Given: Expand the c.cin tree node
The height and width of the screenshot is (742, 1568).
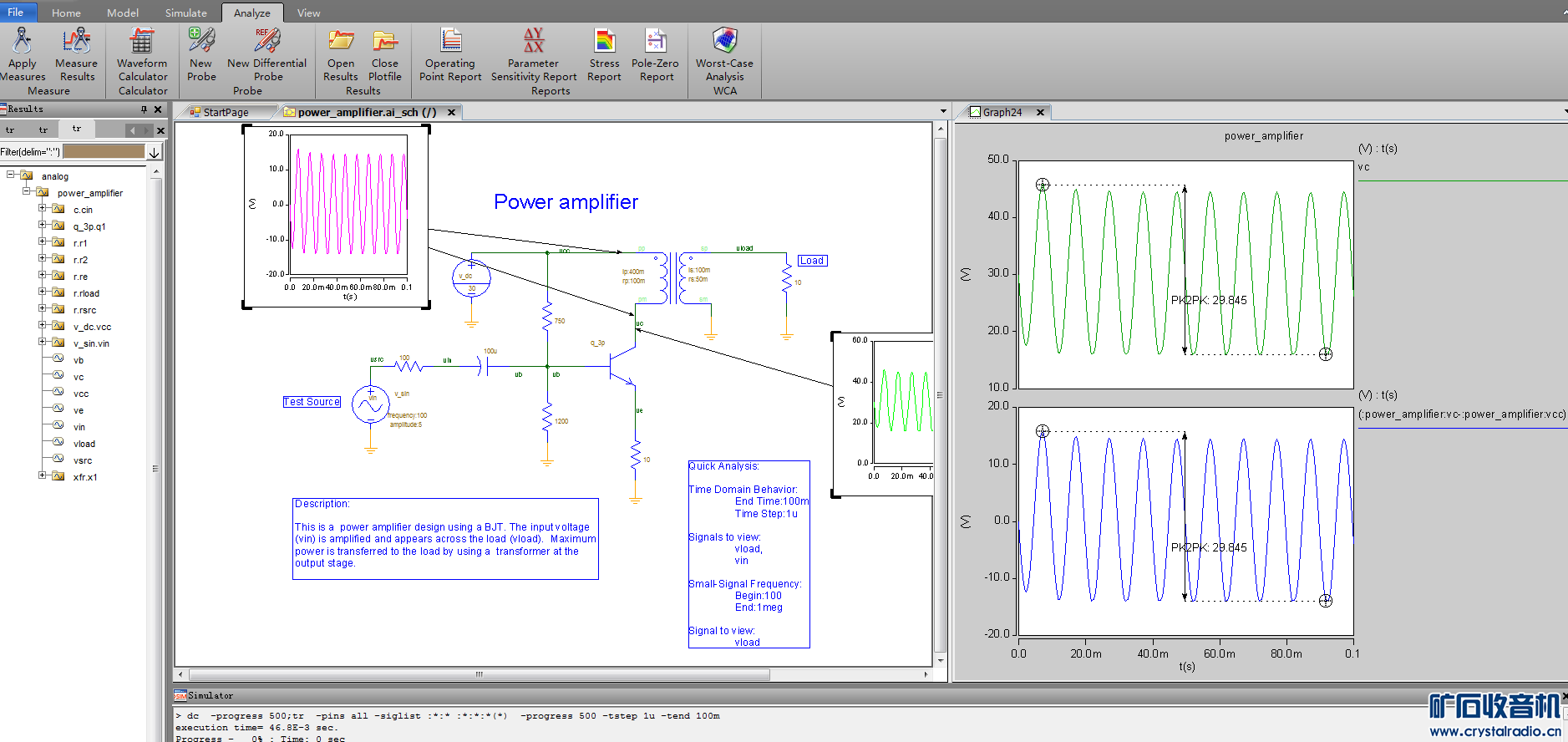Looking at the screenshot, I should 43,209.
